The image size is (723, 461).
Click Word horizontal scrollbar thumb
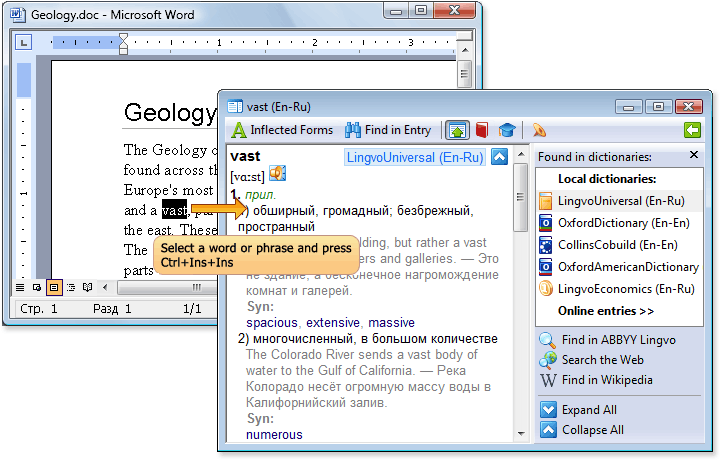[167, 288]
